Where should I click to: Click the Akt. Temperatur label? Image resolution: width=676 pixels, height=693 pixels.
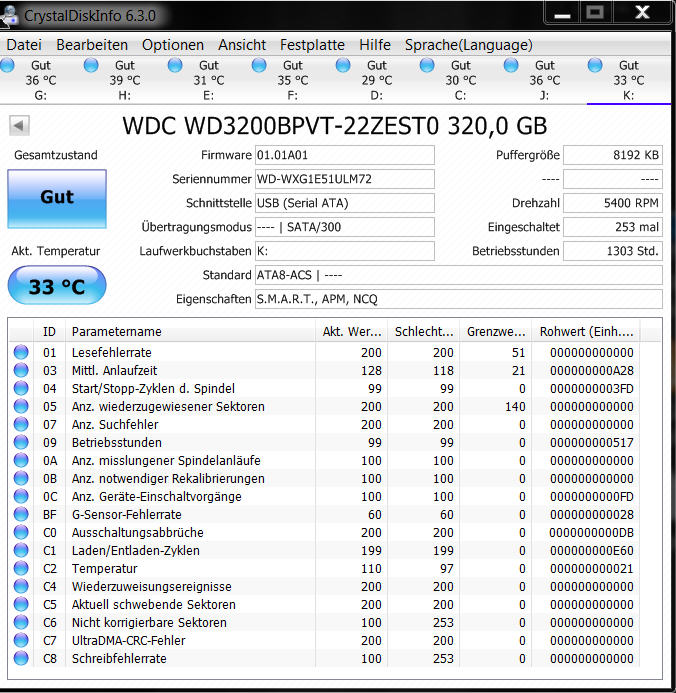[56, 251]
